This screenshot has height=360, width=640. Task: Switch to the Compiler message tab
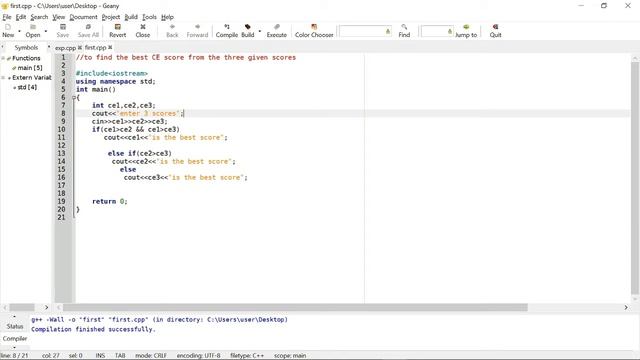15,339
